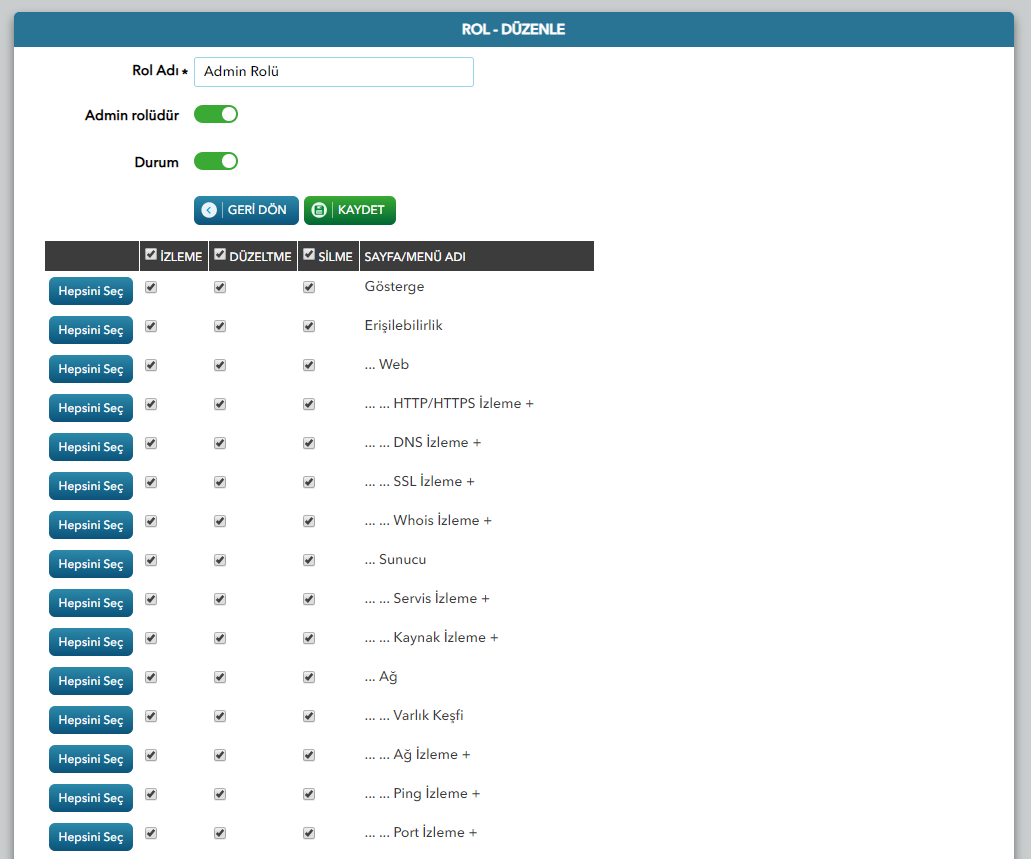Image resolution: width=1031 pixels, height=859 pixels.
Task: Uncheck Silme checkbox for Gösterge
Action: point(309,287)
